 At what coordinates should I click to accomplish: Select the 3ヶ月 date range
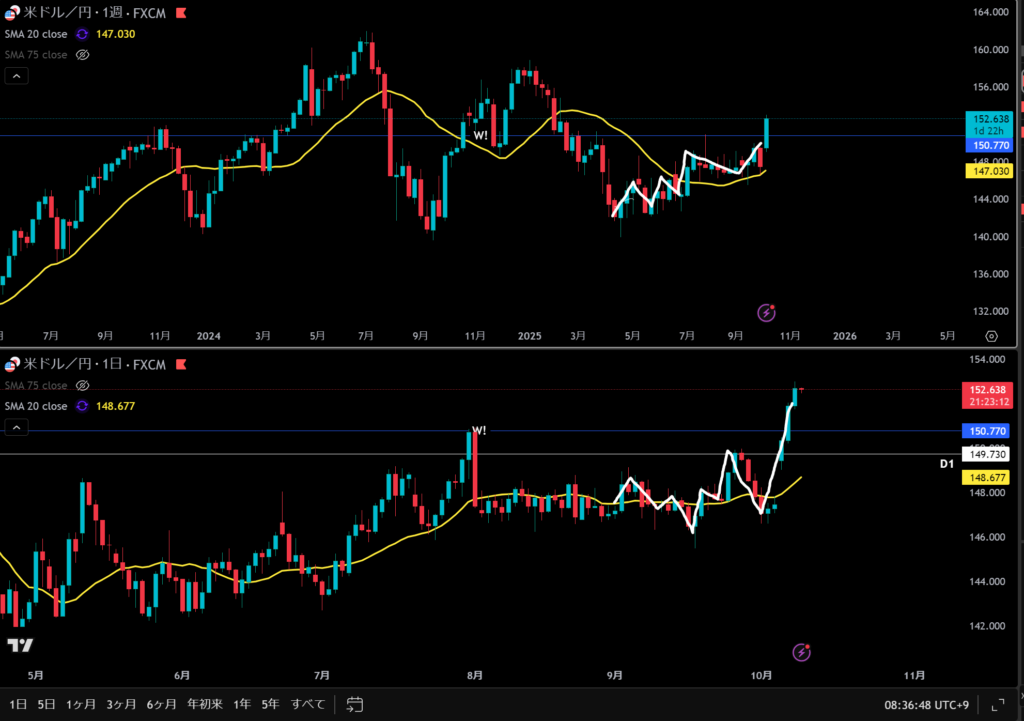[x=121, y=704]
